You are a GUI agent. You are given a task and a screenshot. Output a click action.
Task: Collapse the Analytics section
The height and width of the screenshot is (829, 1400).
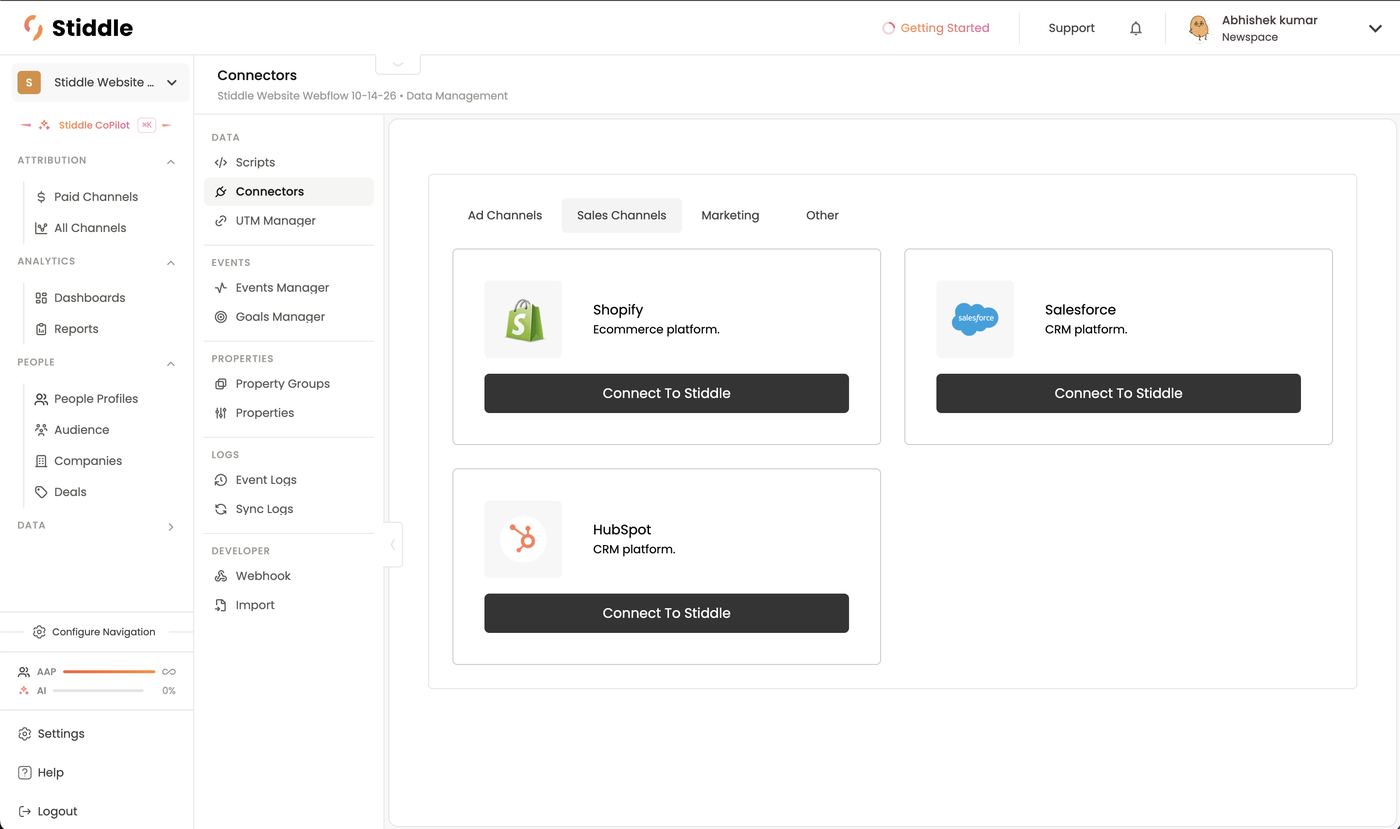click(x=171, y=262)
